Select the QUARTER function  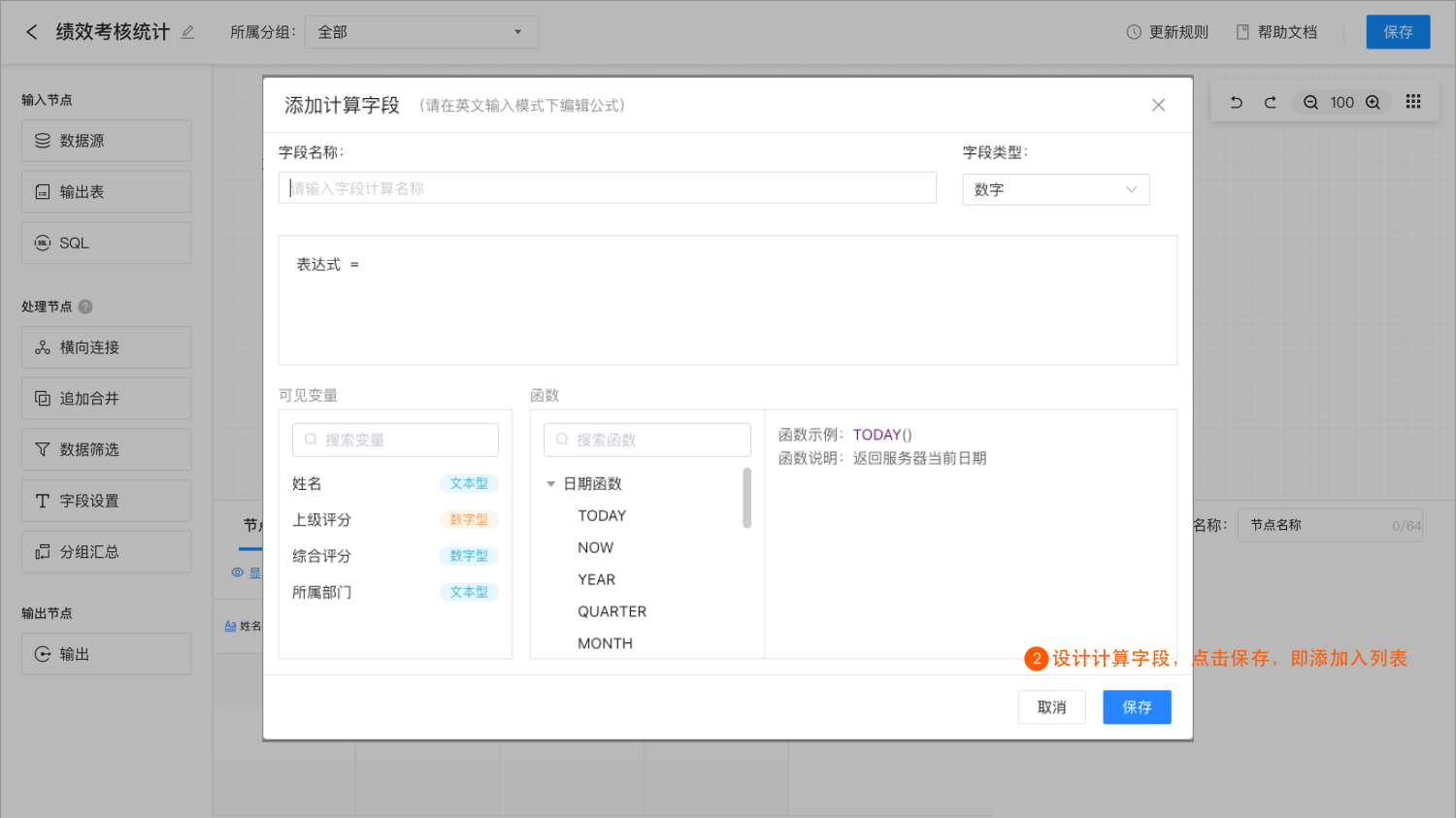612,611
